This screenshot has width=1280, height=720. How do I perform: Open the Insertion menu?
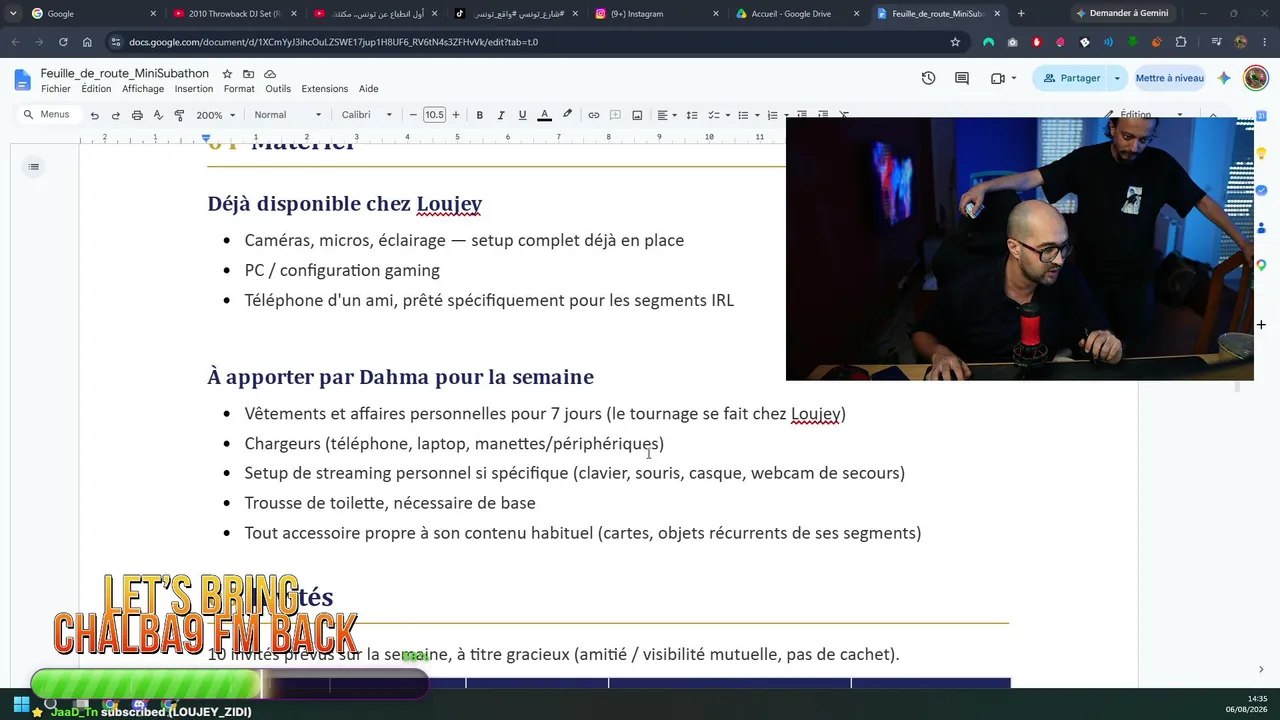coord(194,89)
